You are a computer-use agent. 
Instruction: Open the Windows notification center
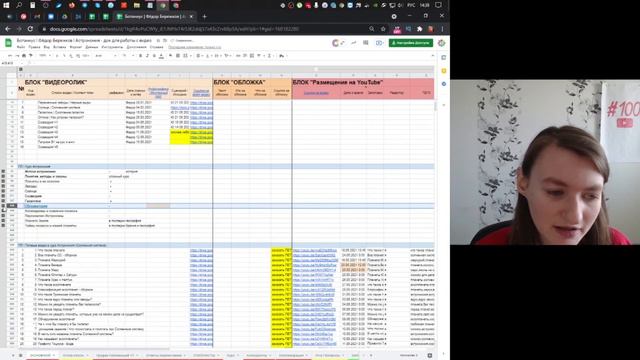coord(438,5)
